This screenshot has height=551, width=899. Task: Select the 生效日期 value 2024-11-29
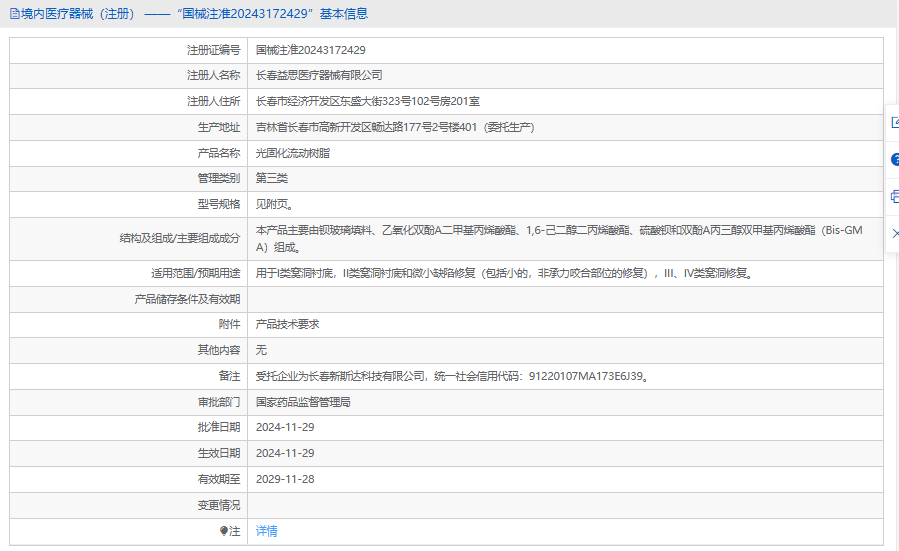285,453
